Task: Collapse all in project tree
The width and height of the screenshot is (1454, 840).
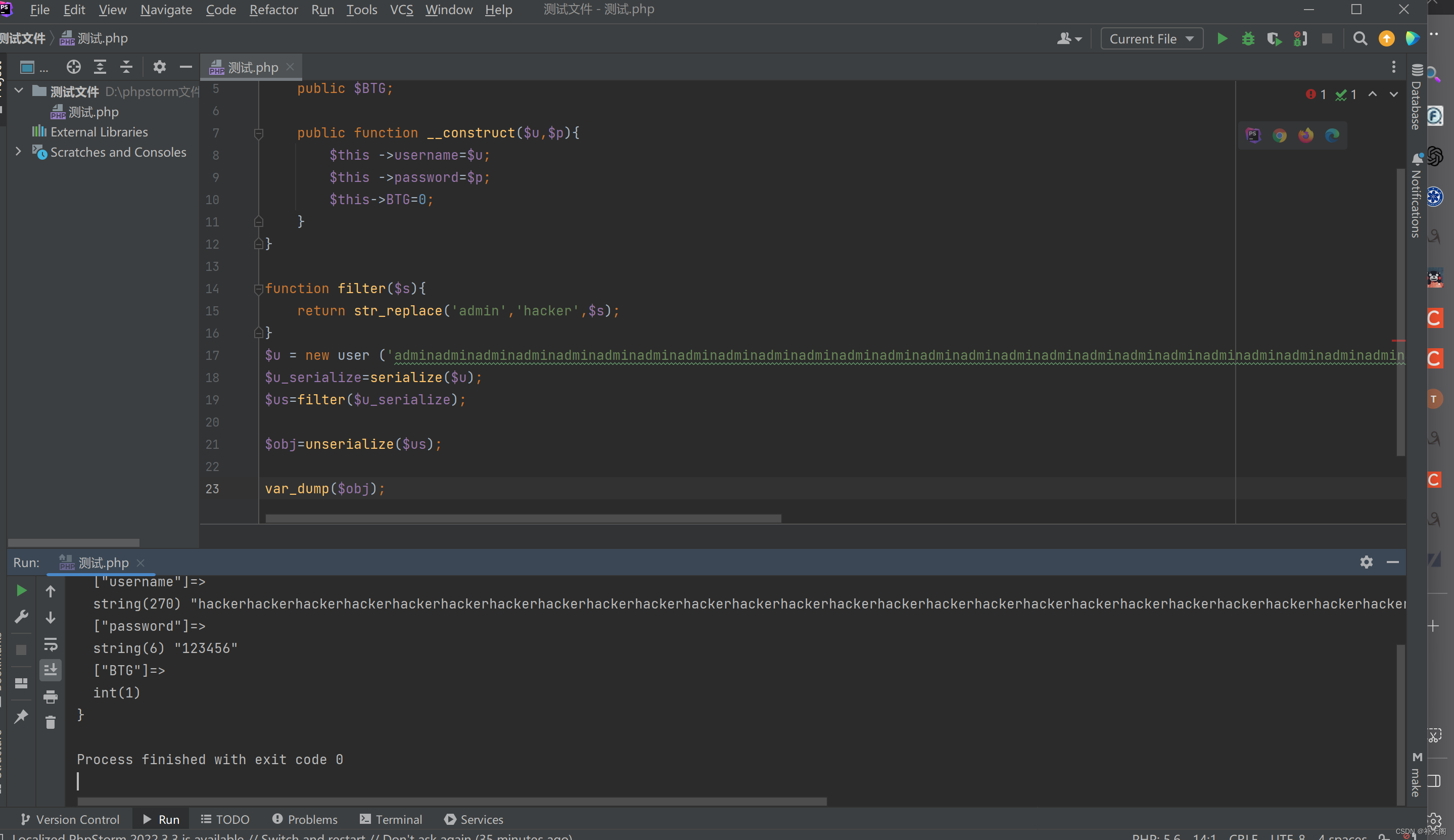Action: 126,67
